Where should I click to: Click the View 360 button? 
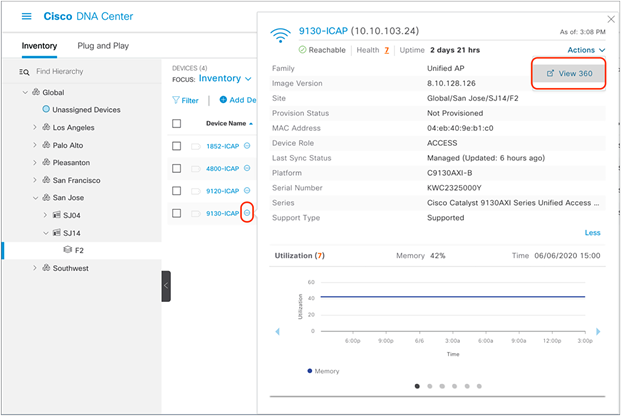569,73
